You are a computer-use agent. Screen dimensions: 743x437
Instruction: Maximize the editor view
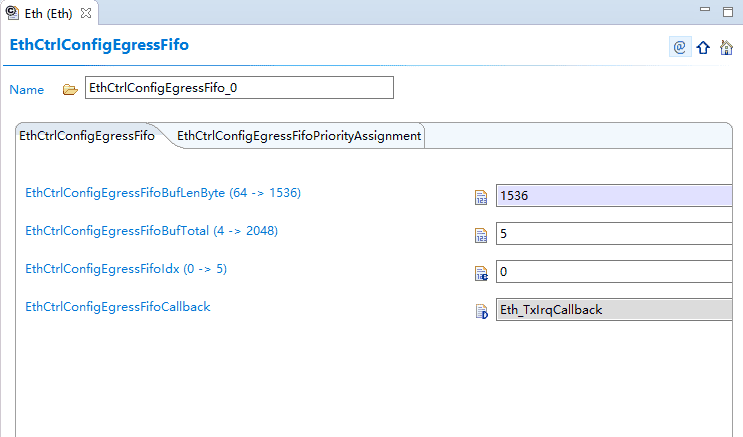click(x=728, y=12)
